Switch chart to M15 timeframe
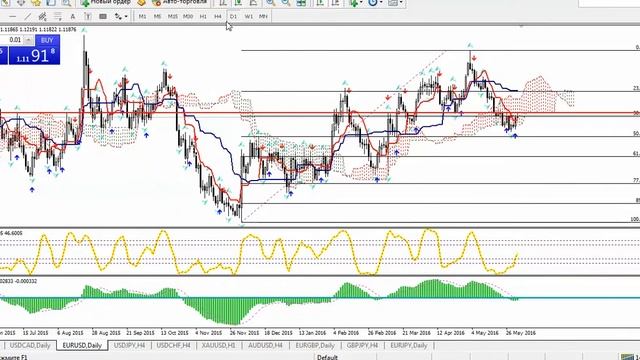 point(173,16)
